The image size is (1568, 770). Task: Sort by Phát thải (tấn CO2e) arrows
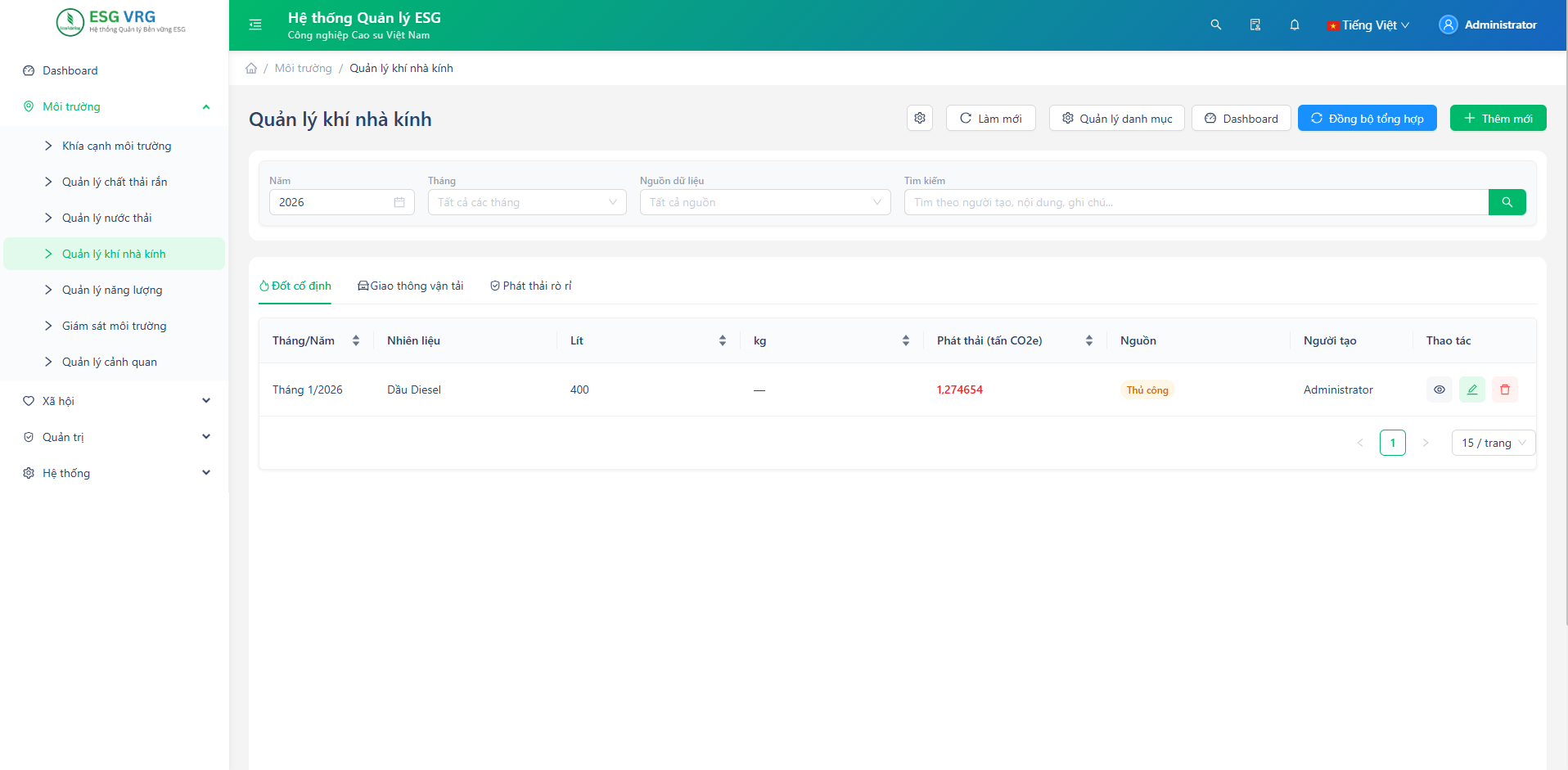[x=1089, y=340]
